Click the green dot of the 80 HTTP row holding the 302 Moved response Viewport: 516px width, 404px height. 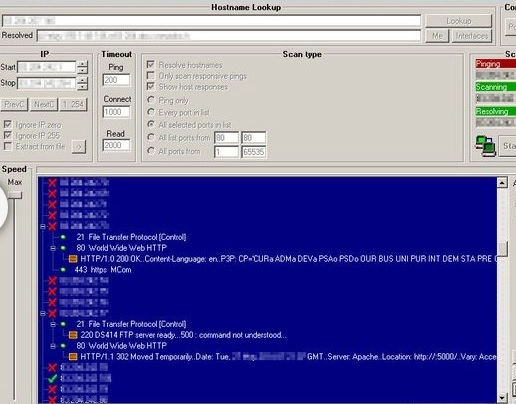point(63,346)
